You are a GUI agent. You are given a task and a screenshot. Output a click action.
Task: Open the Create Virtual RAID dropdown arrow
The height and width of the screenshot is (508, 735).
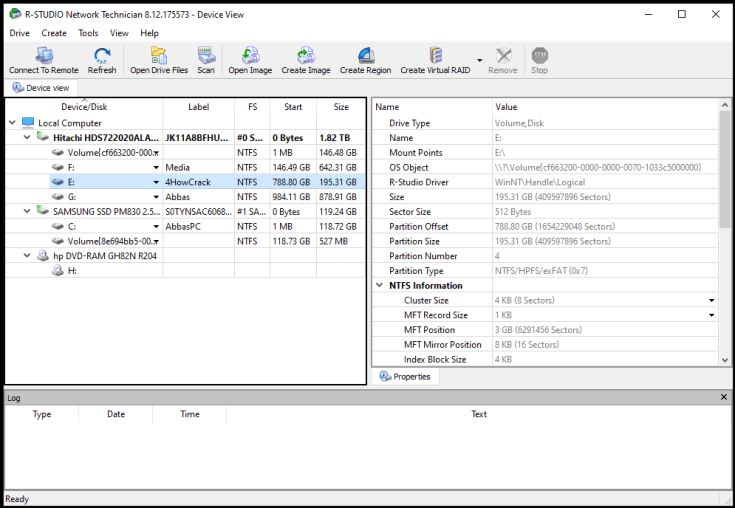pyautogui.click(x=480, y=60)
